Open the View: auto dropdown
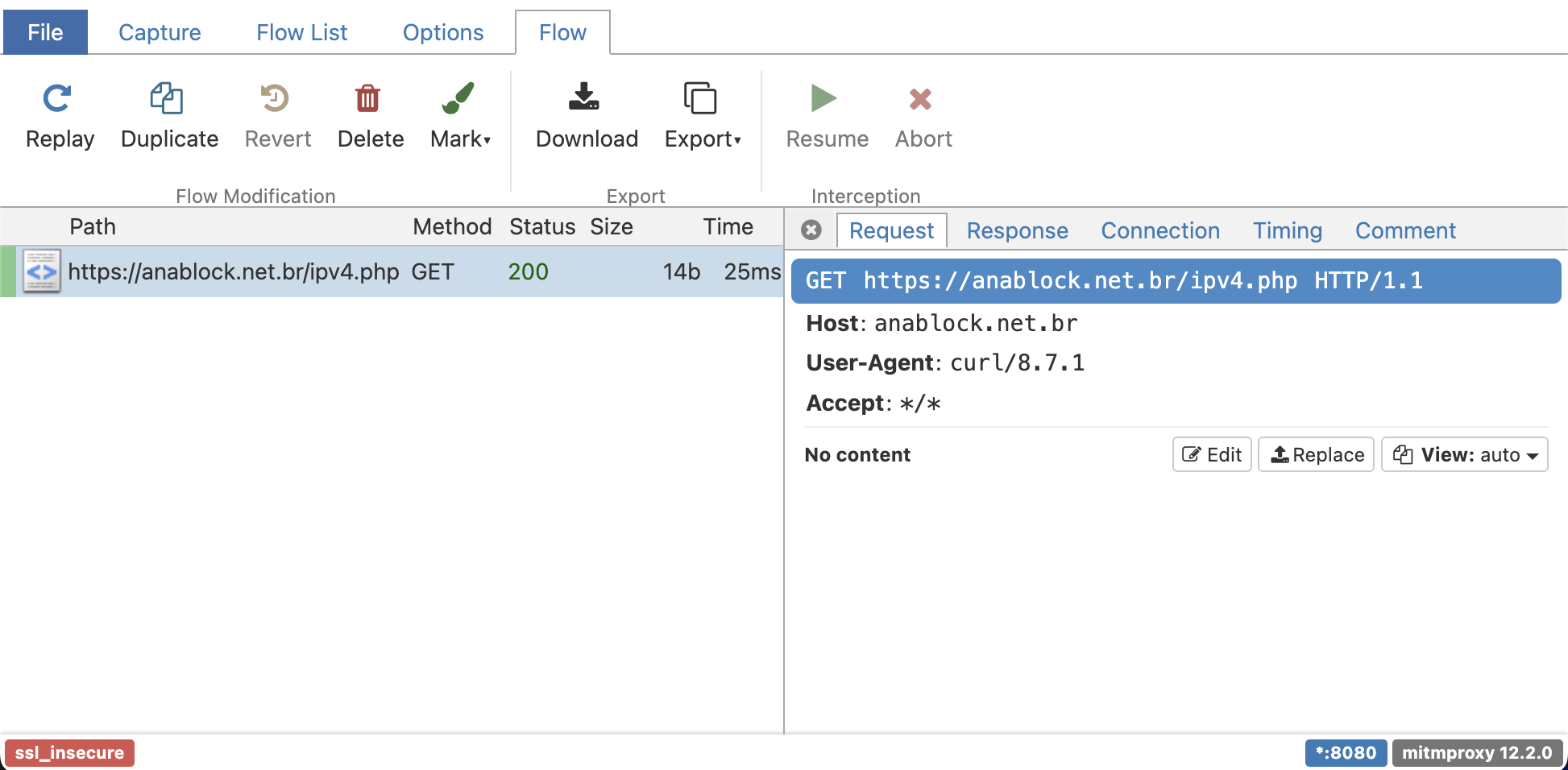This screenshot has height=770, width=1568. (x=1464, y=455)
